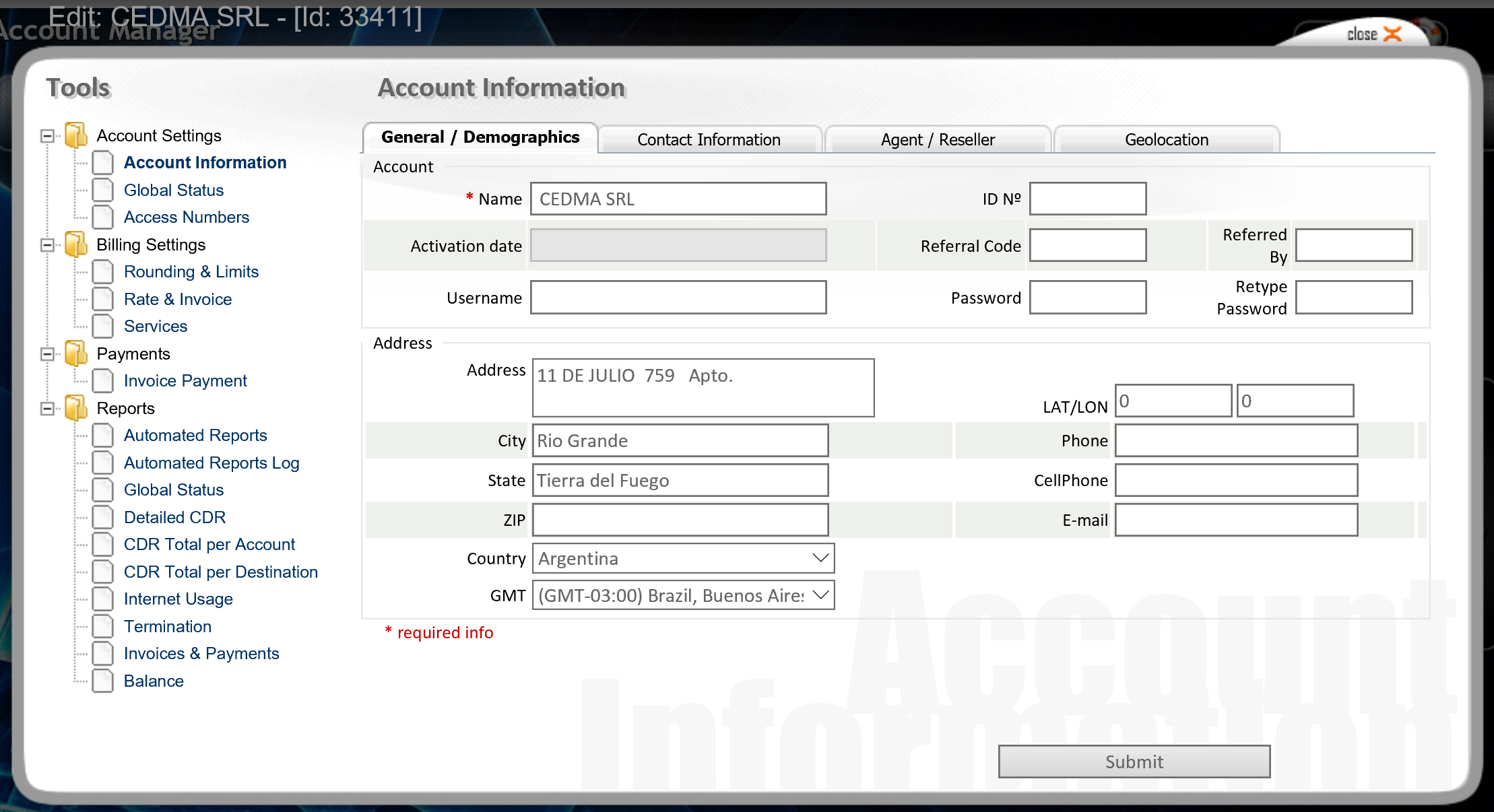The height and width of the screenshot is (812, 1494).
Task: Click the Account Settings folder icon
Action: (x=76, y=135)
